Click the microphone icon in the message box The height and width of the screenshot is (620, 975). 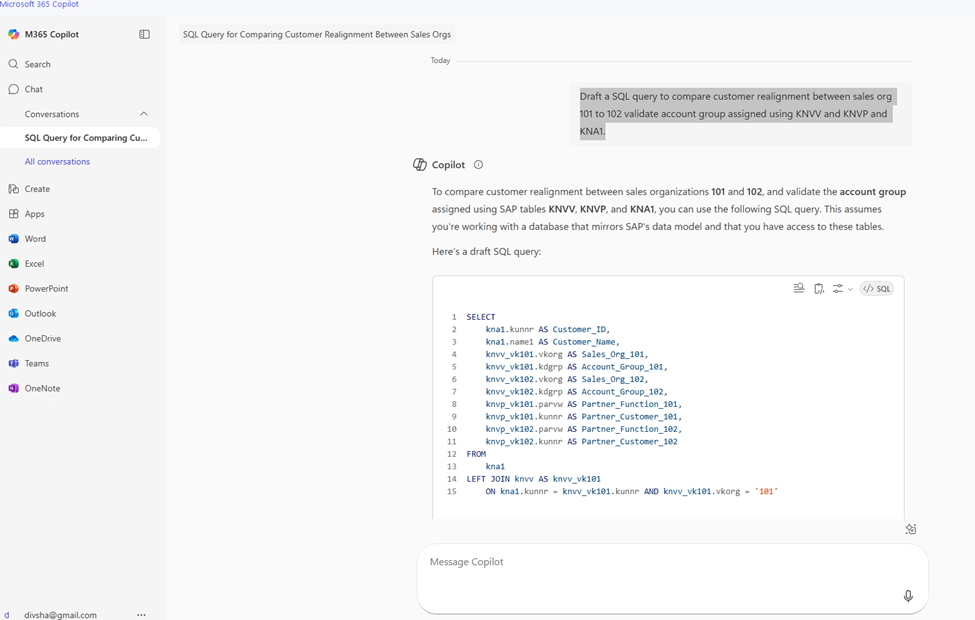[907, 595]
